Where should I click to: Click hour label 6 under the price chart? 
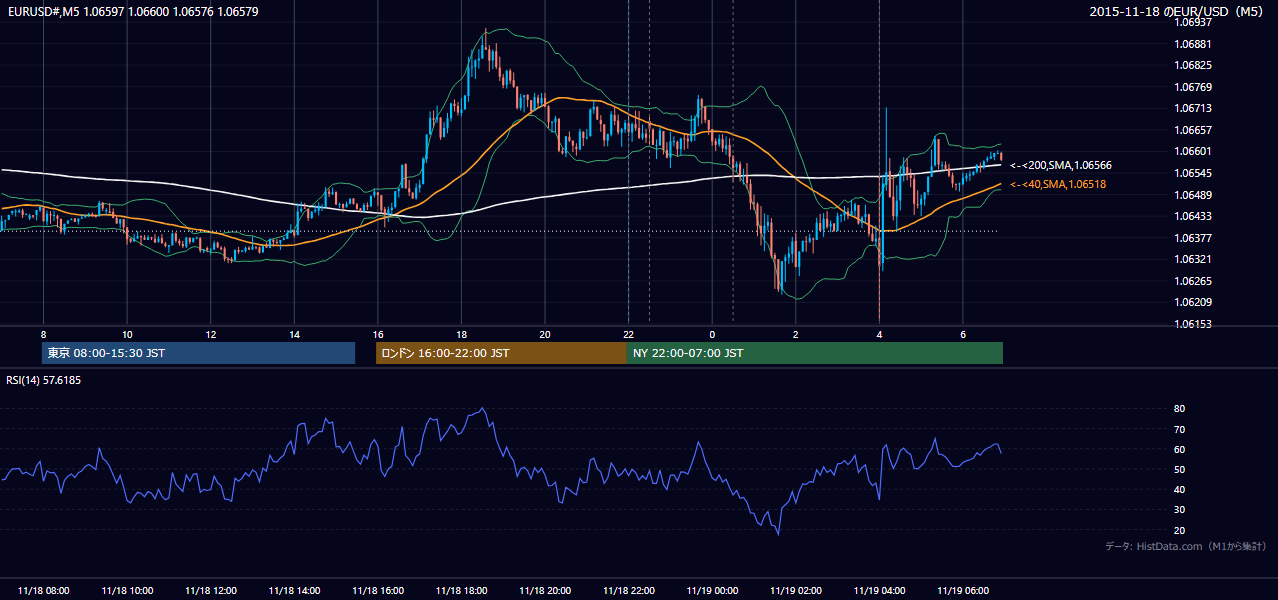(963, 334)
